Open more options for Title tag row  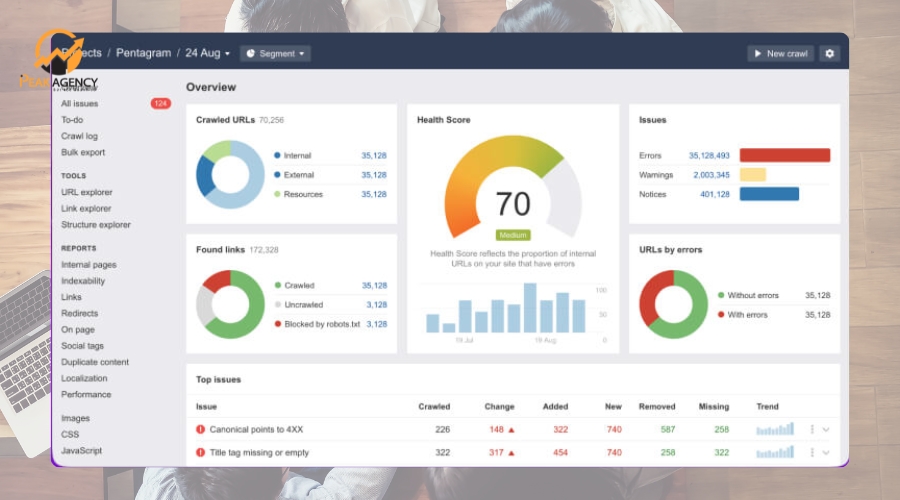pyautogui.click(x=812, y=452)
